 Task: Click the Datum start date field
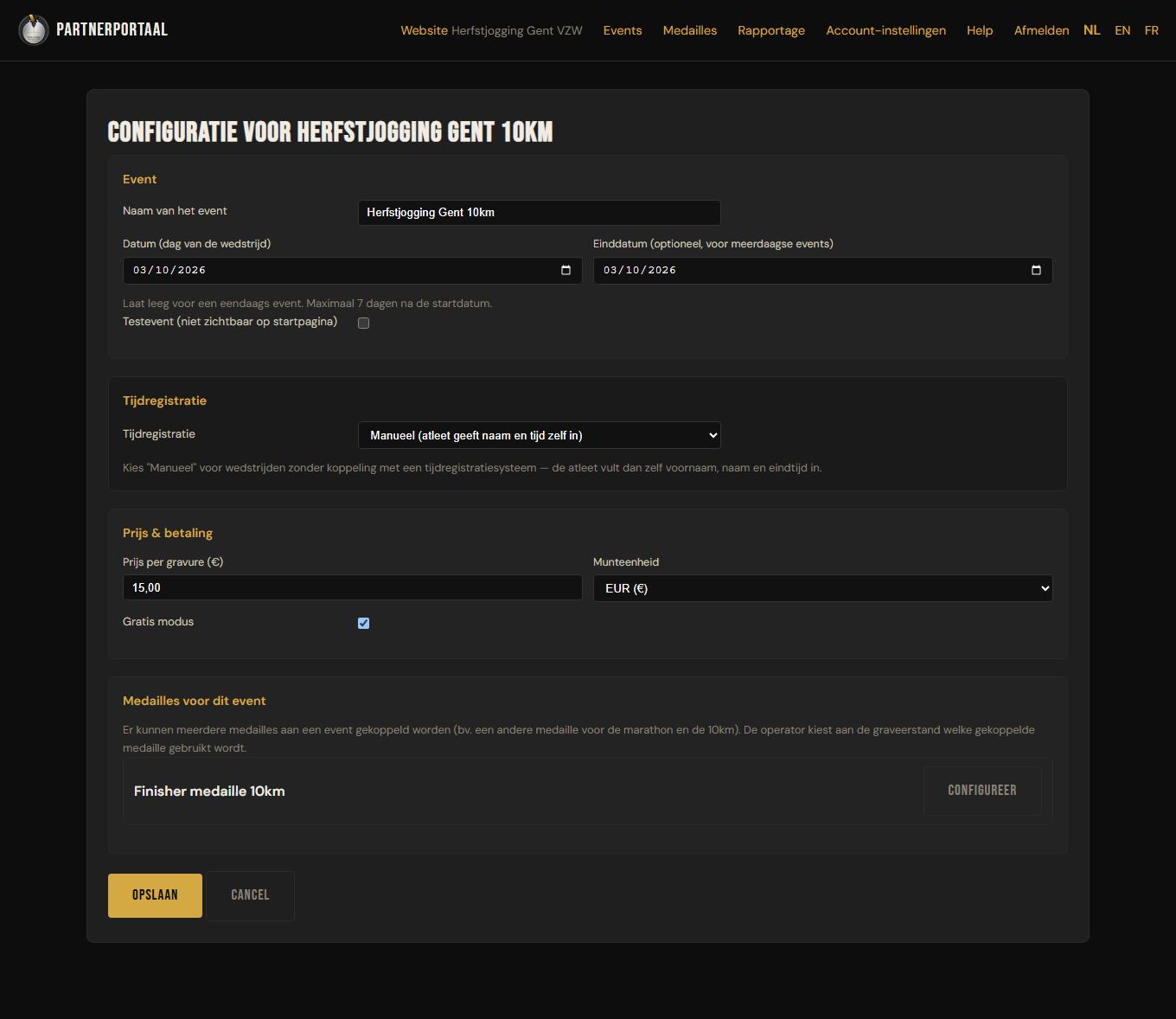(353, 271)
